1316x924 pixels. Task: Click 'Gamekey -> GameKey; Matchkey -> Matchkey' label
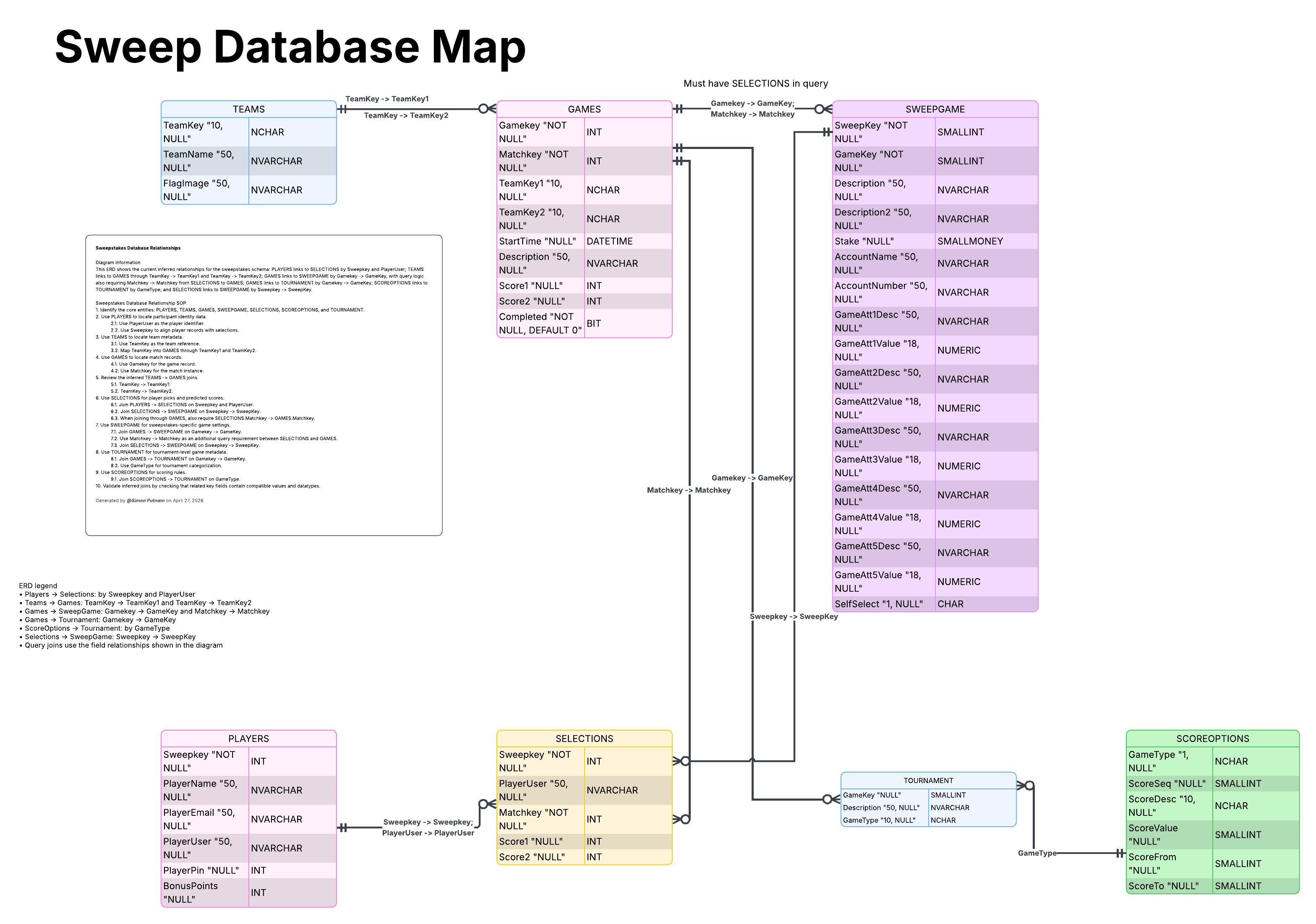click(x=752, y=109)
